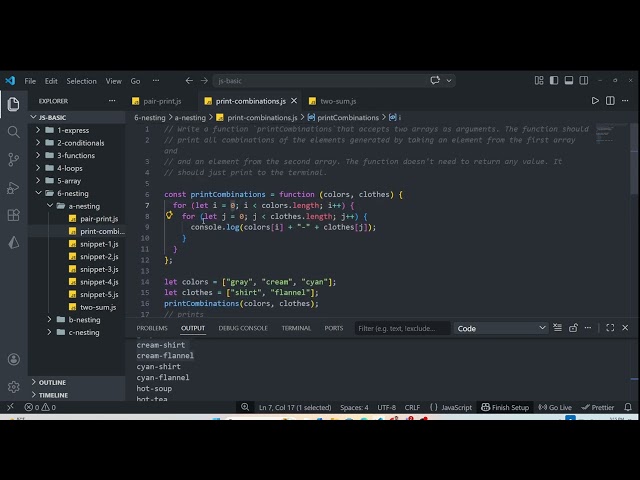Clear the output panel
The height and width of the screenshot is (480, 640).
(x=557, y=328)
